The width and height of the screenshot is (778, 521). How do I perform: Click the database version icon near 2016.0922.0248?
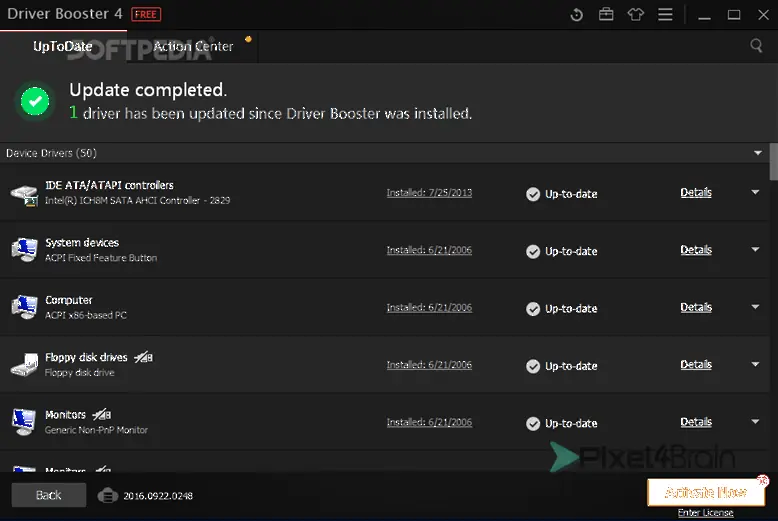click(x=108, y=495)
